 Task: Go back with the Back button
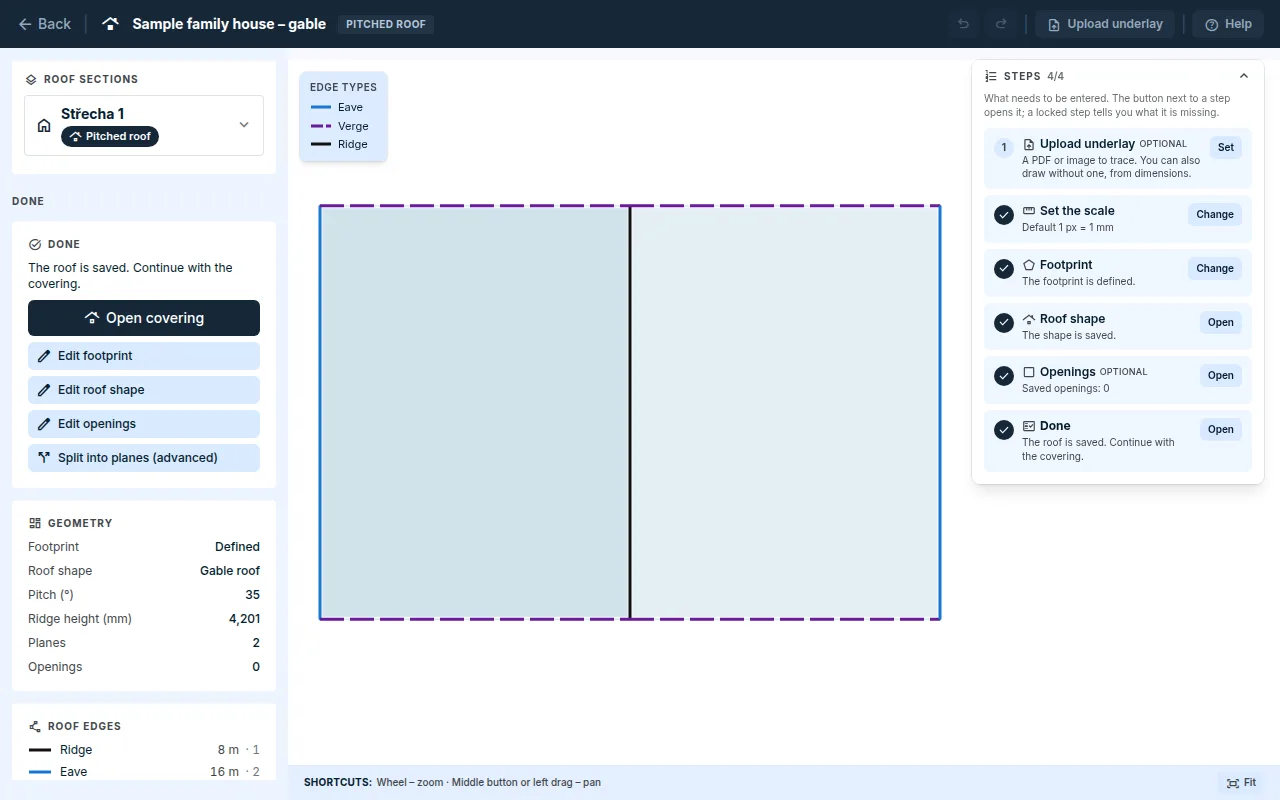[45, 24]
